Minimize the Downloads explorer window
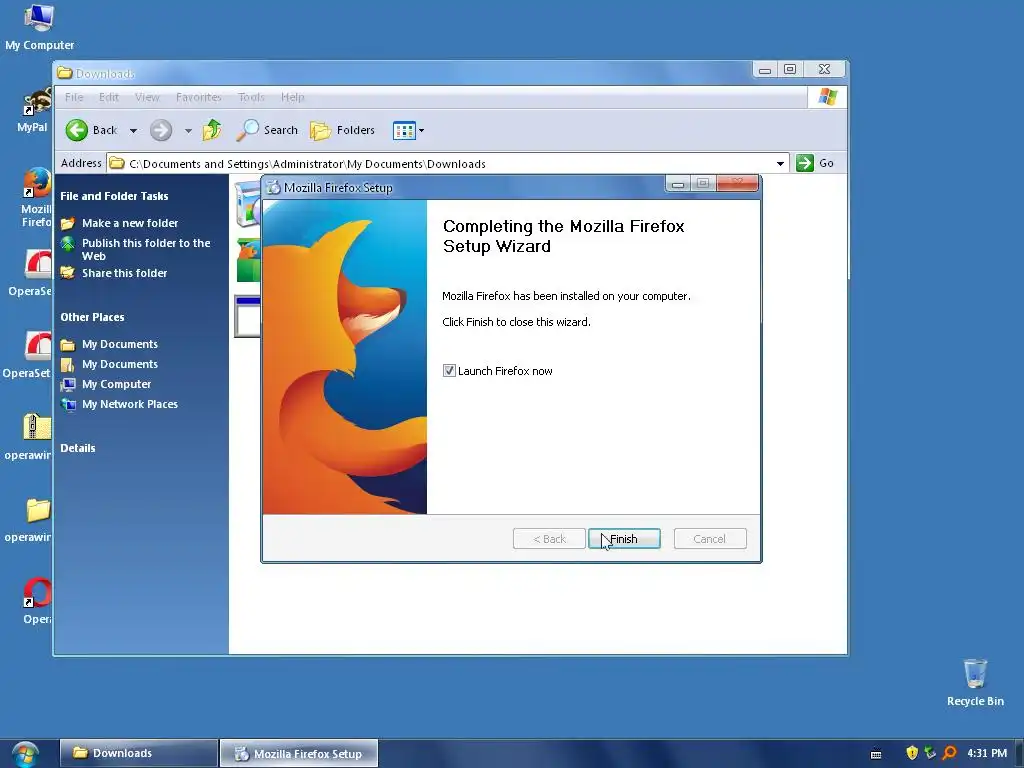Image resolution: width=1024 pixels, height=768 pixels. (x=765, y=69)
